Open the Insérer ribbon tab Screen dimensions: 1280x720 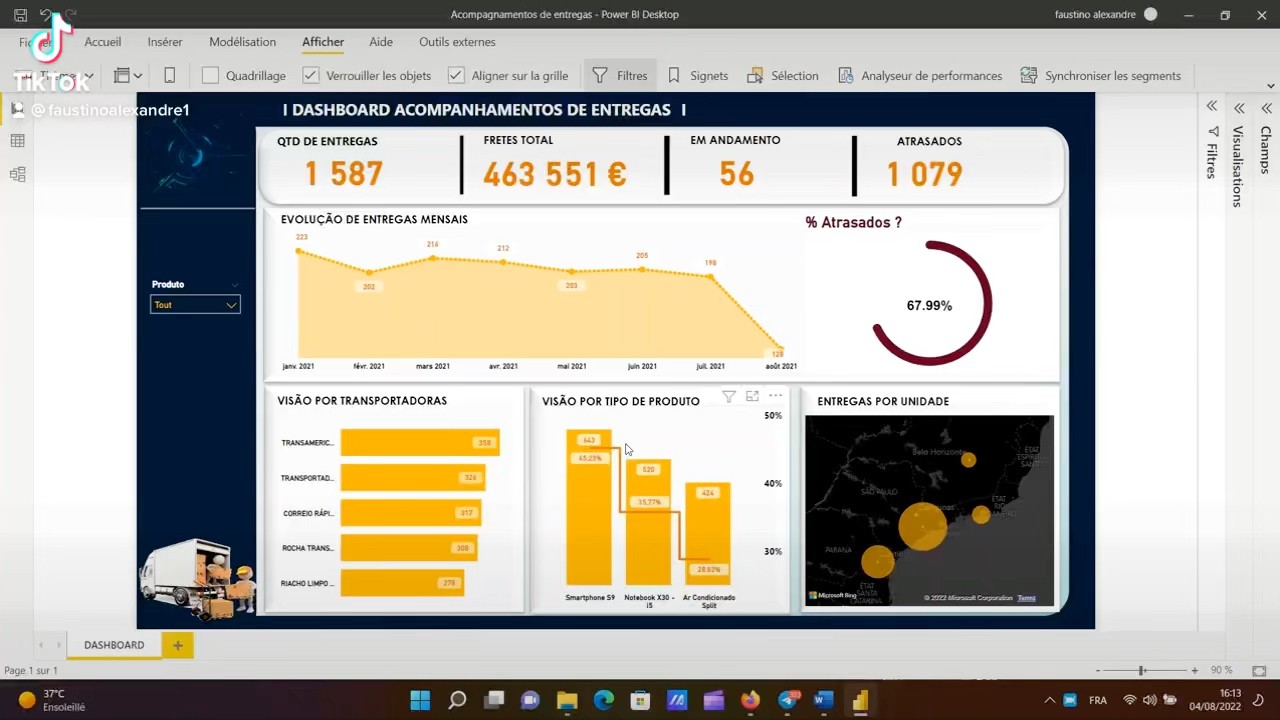click(x=165, y=42)
